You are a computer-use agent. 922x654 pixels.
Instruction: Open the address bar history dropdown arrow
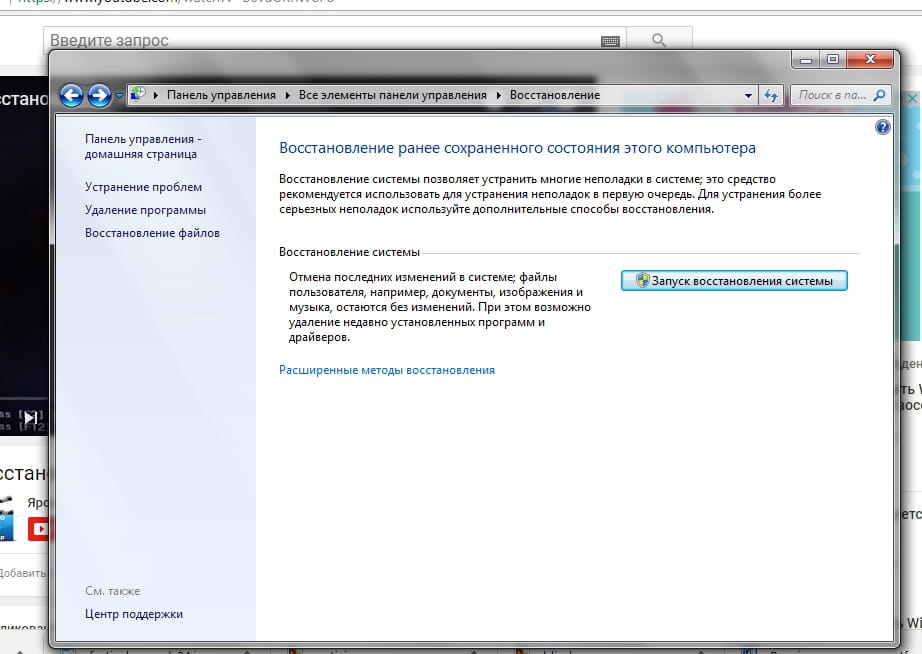click(x=748, y=95)
